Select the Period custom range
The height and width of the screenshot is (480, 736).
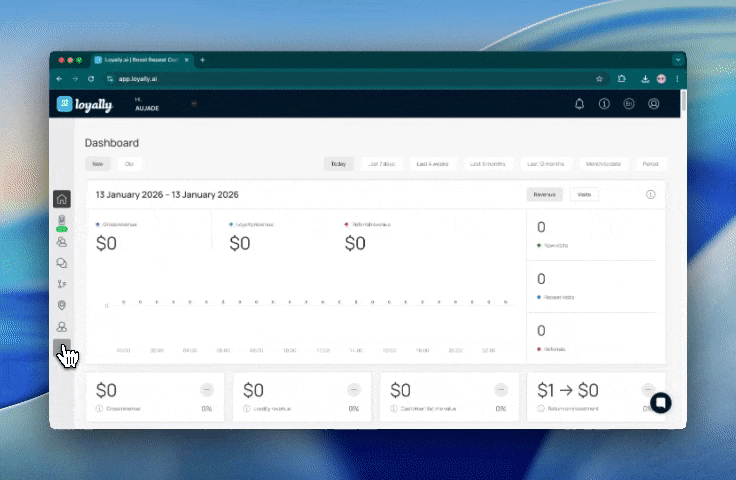(x=650, y=164)
